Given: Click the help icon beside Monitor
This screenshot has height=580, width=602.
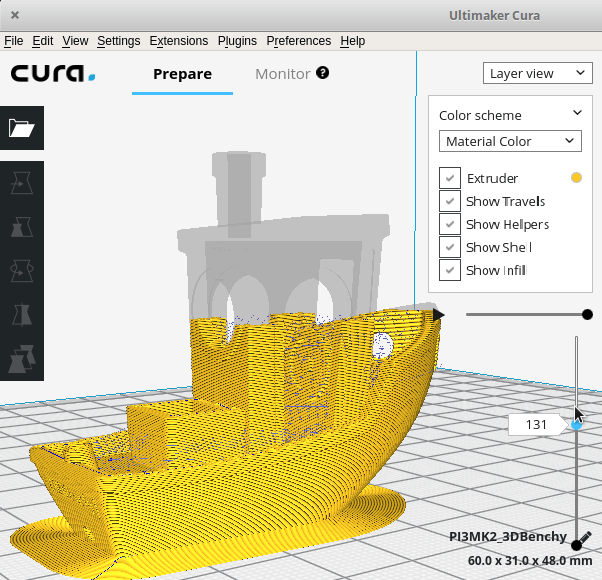Looking at the screenshot, I should coord(322,73).
